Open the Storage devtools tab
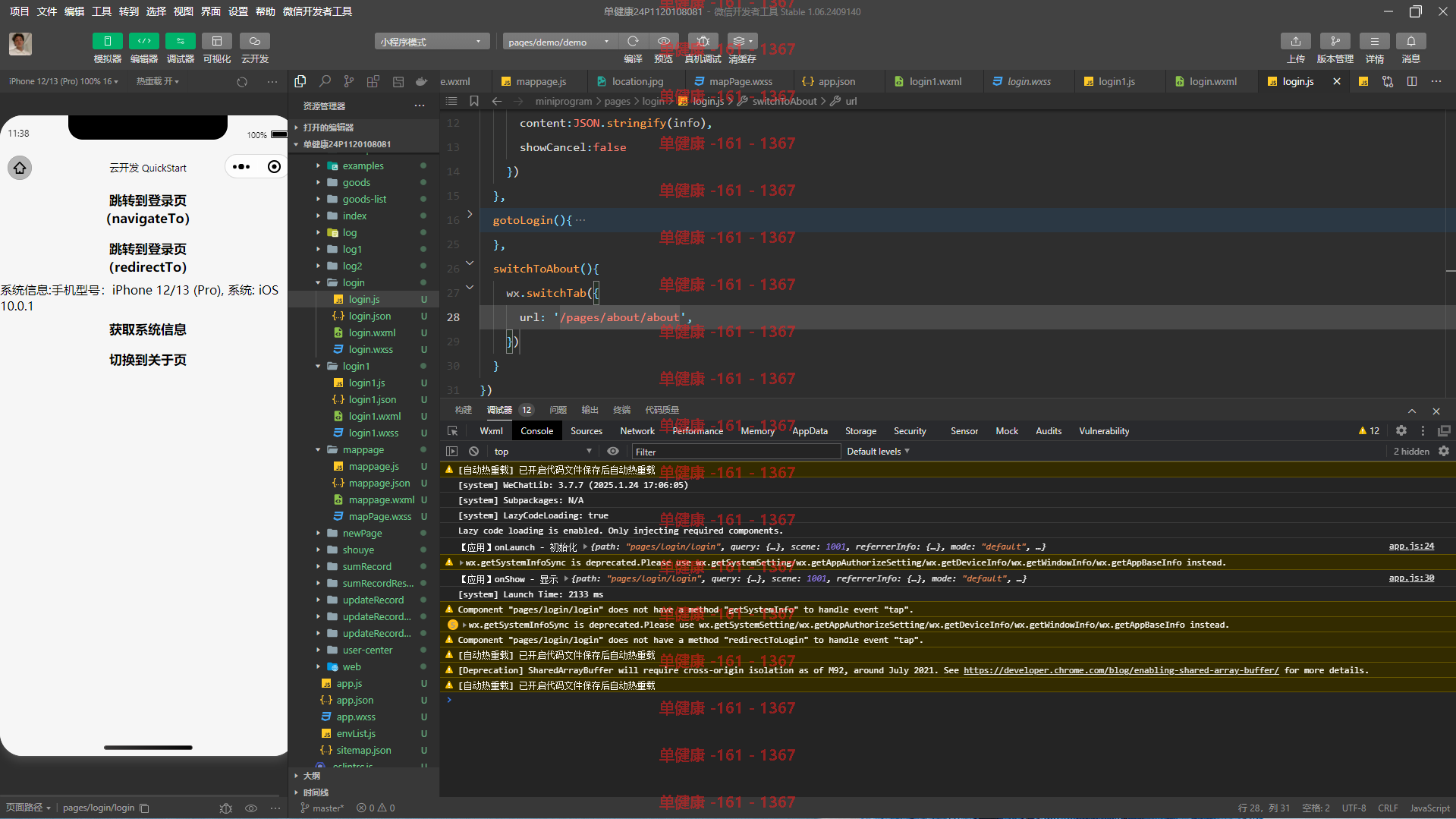 (x=860, y=430)
